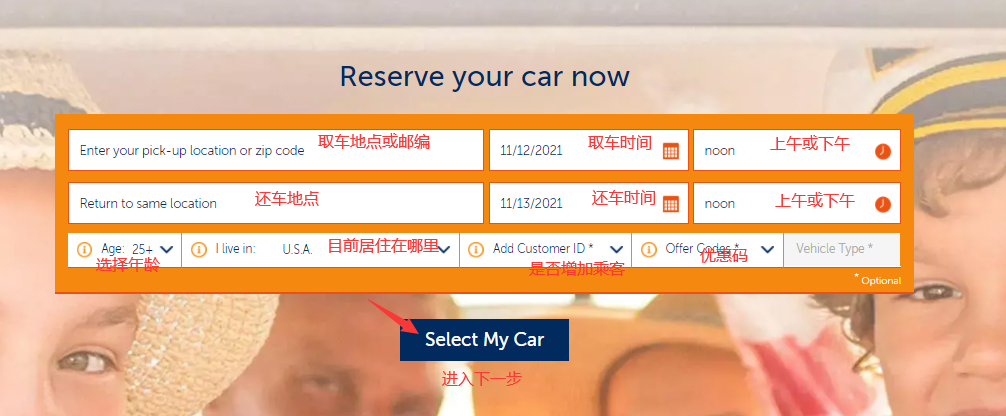This screenshot has width=1006, height=416.
Task: Open the return date calendar icon
Action: (670, 204)
